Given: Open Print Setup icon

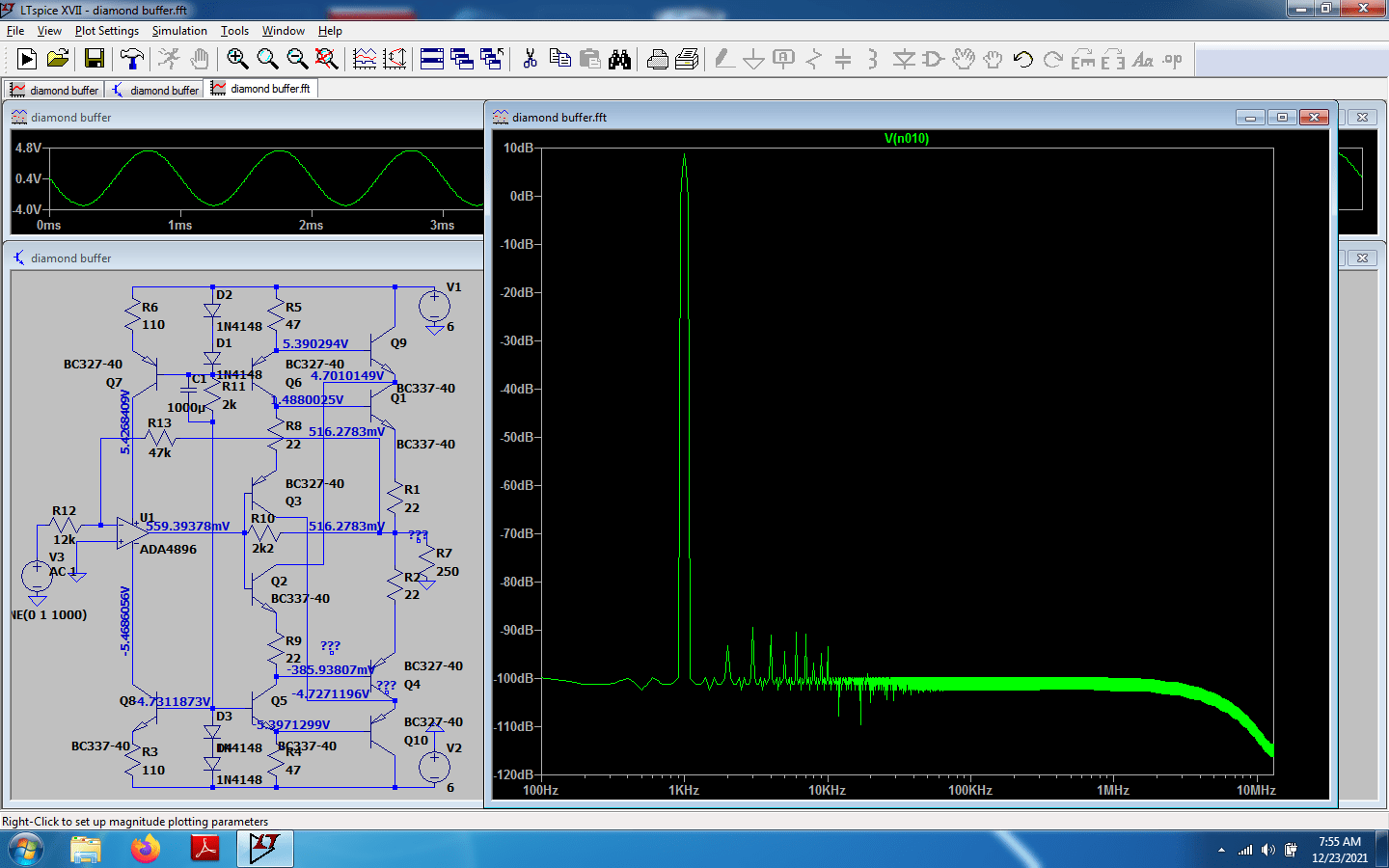Looking at the screenshot, I should 687,59.
